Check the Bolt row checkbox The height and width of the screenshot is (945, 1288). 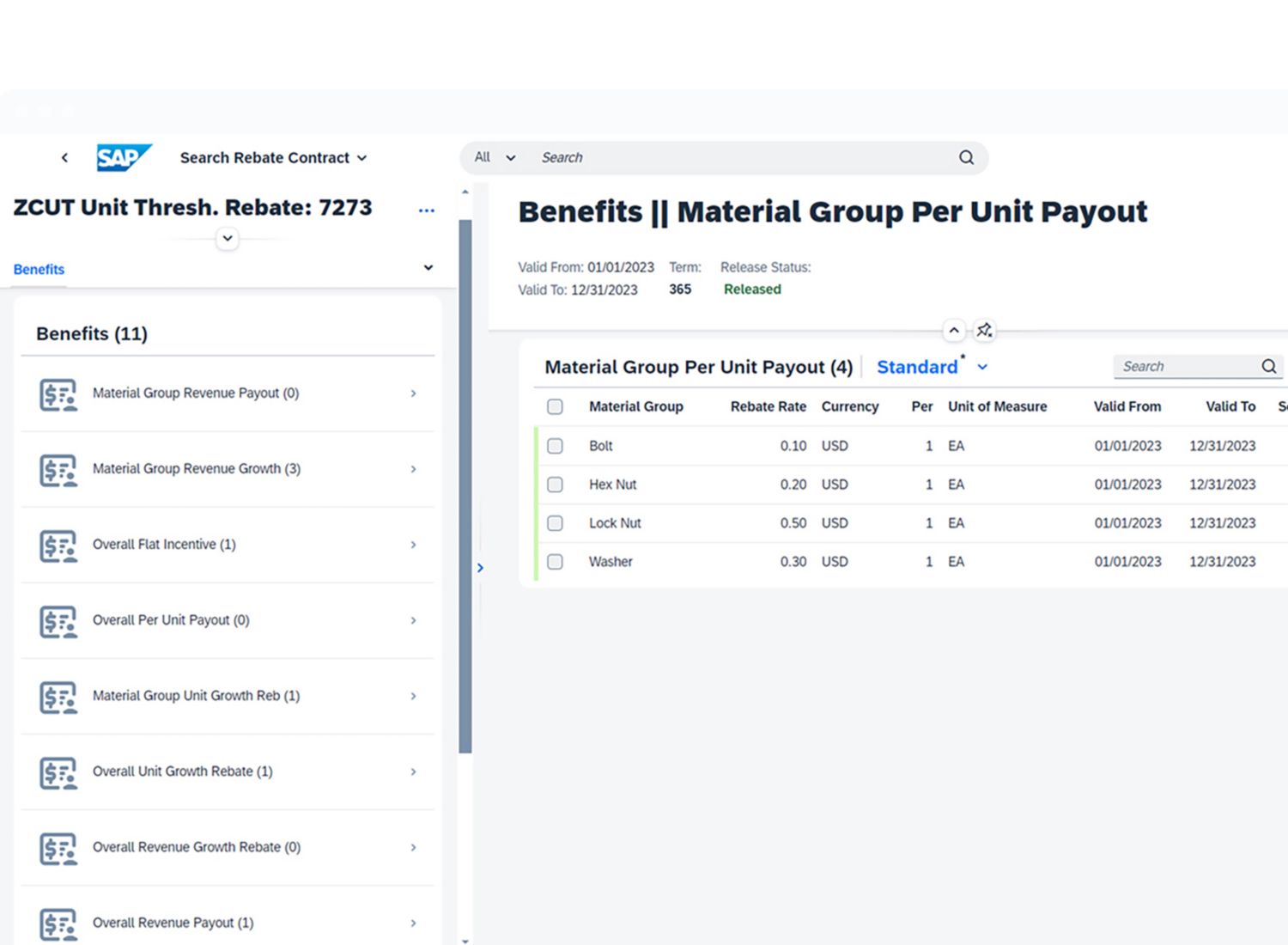(x=556, y=446)
